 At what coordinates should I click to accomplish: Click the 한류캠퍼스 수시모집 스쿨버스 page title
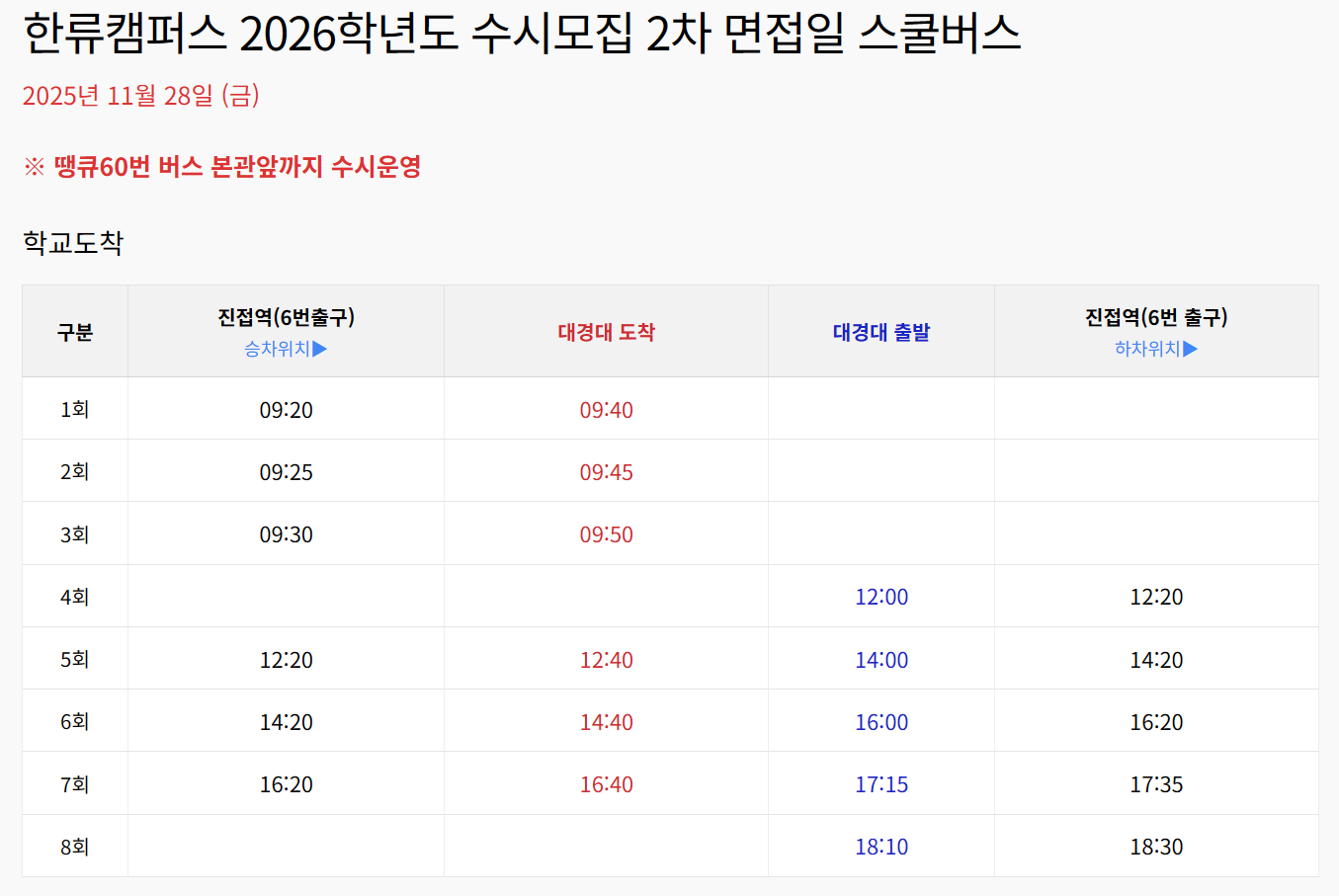(x=521, y=34)
